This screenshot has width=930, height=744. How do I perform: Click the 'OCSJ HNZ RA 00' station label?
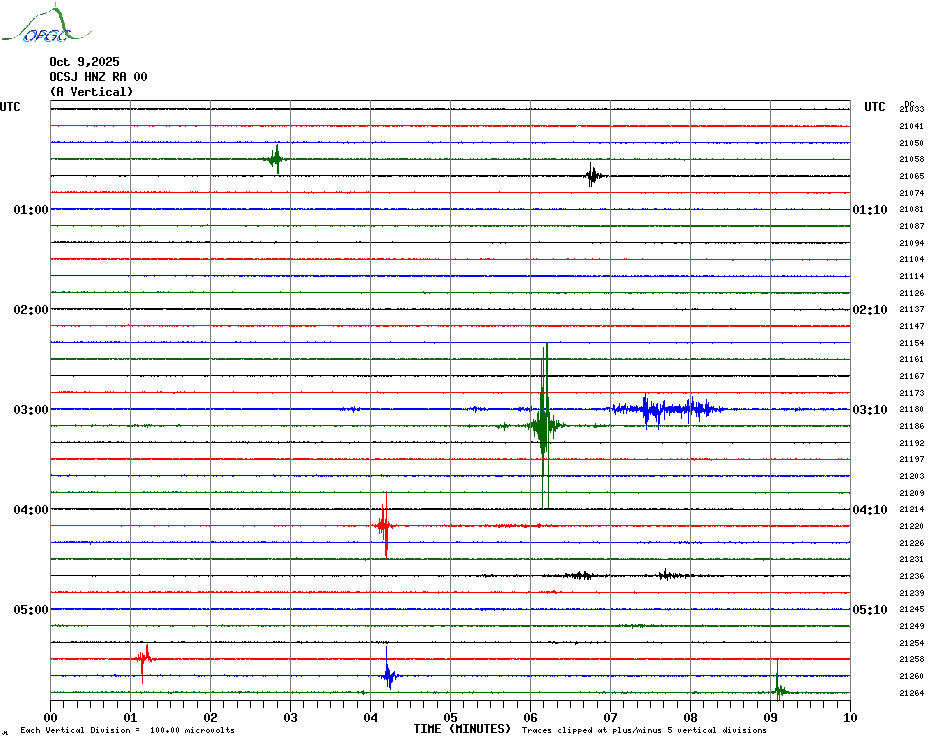pos(98,77)
